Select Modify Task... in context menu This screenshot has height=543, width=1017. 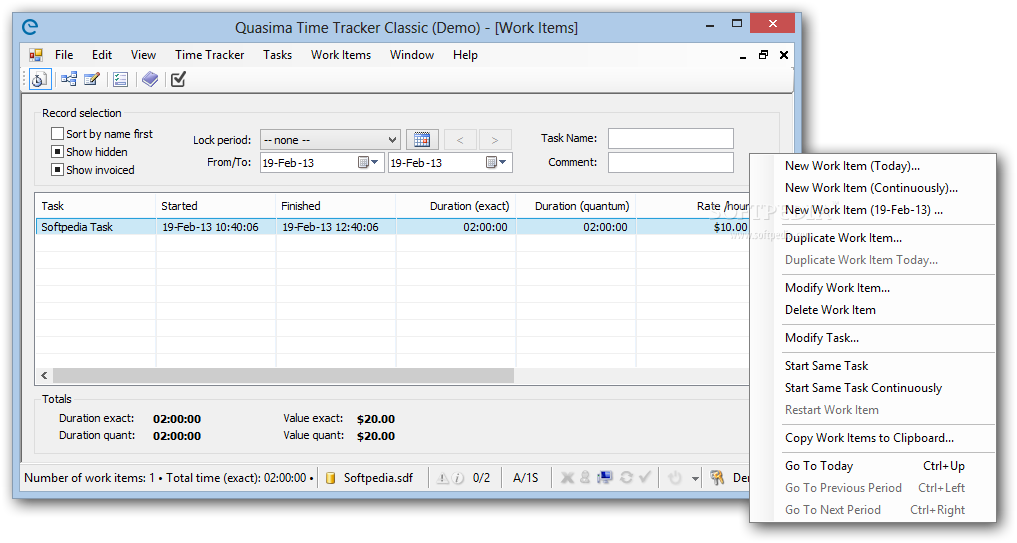(x=872, y=338)
